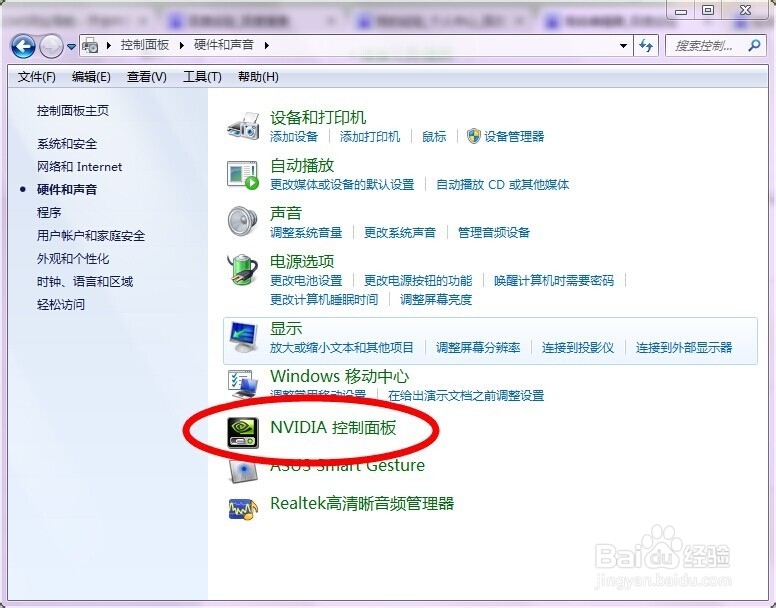Click the refresh button in address bar
The width and height of the screenshot is (776, 608).
coord(646,46)
